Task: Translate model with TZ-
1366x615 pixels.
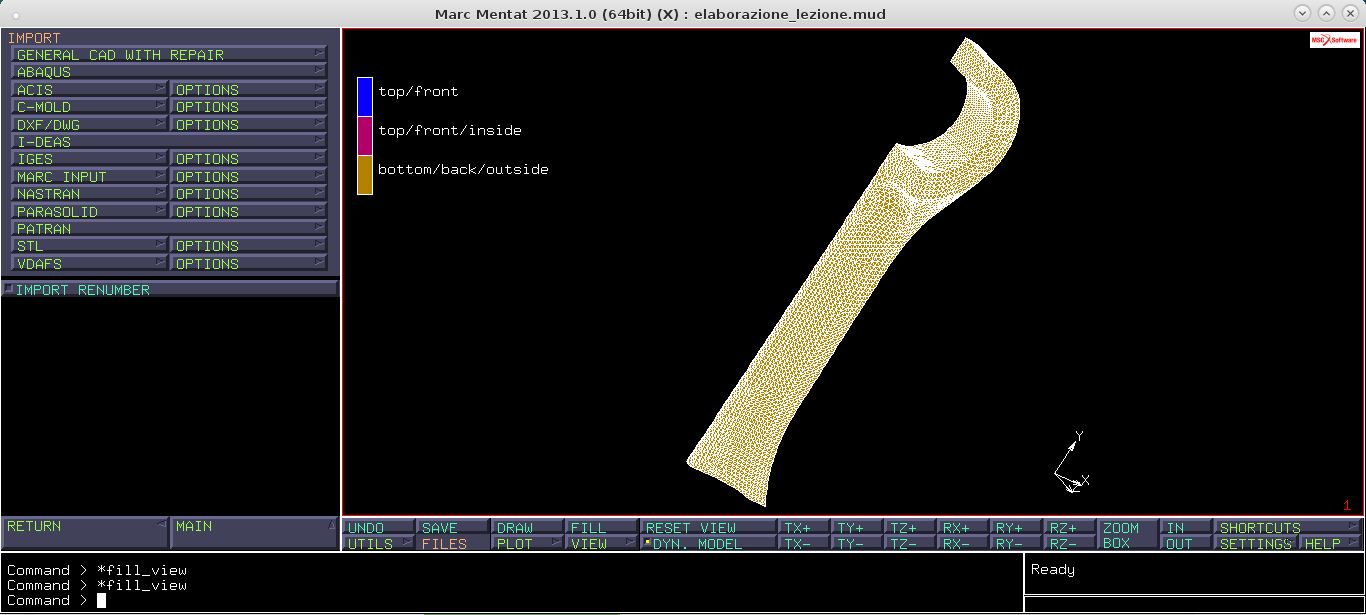Action: 911,544
